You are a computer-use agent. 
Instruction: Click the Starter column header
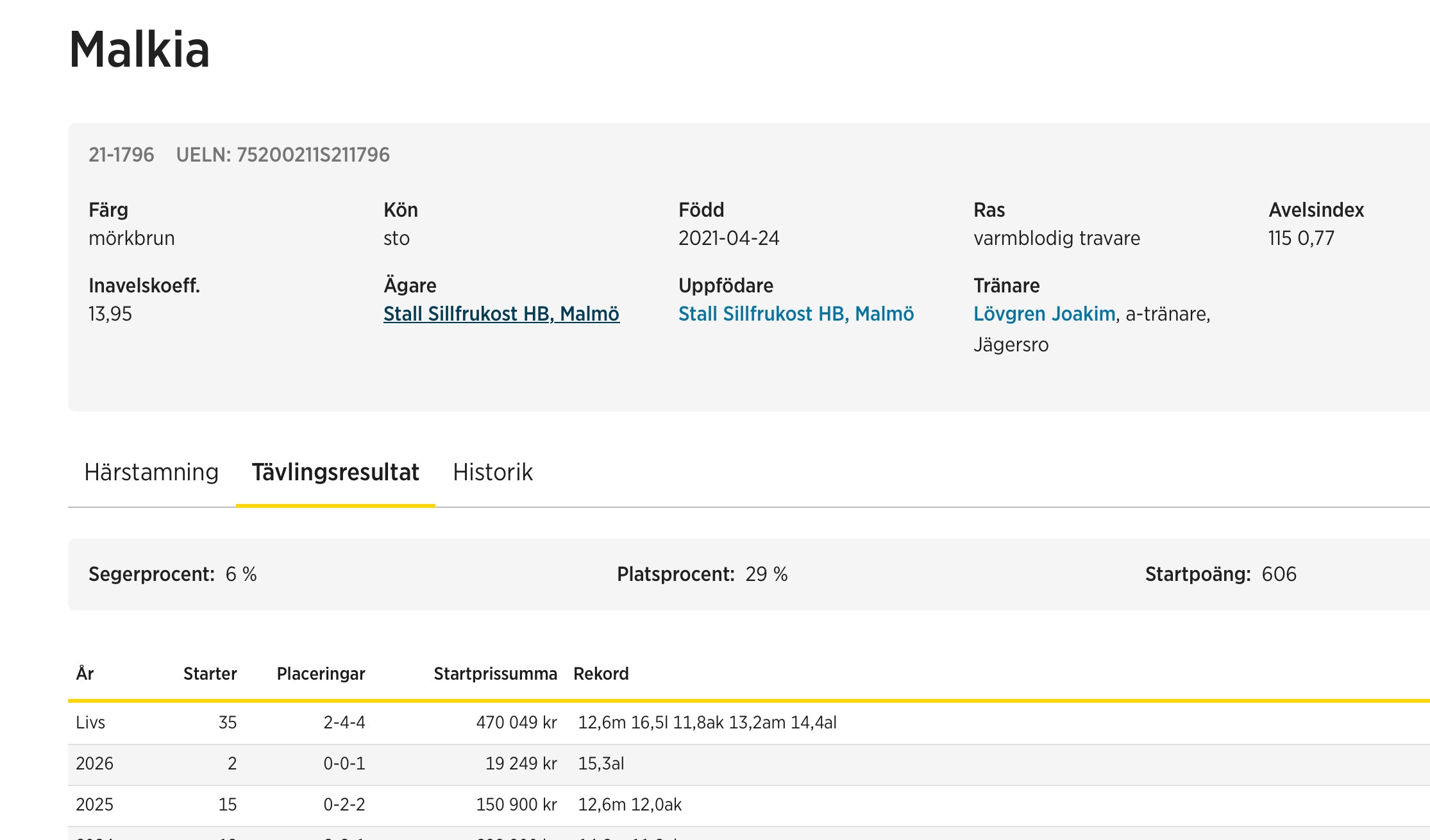pyautogui.click(x=210, y=674)
